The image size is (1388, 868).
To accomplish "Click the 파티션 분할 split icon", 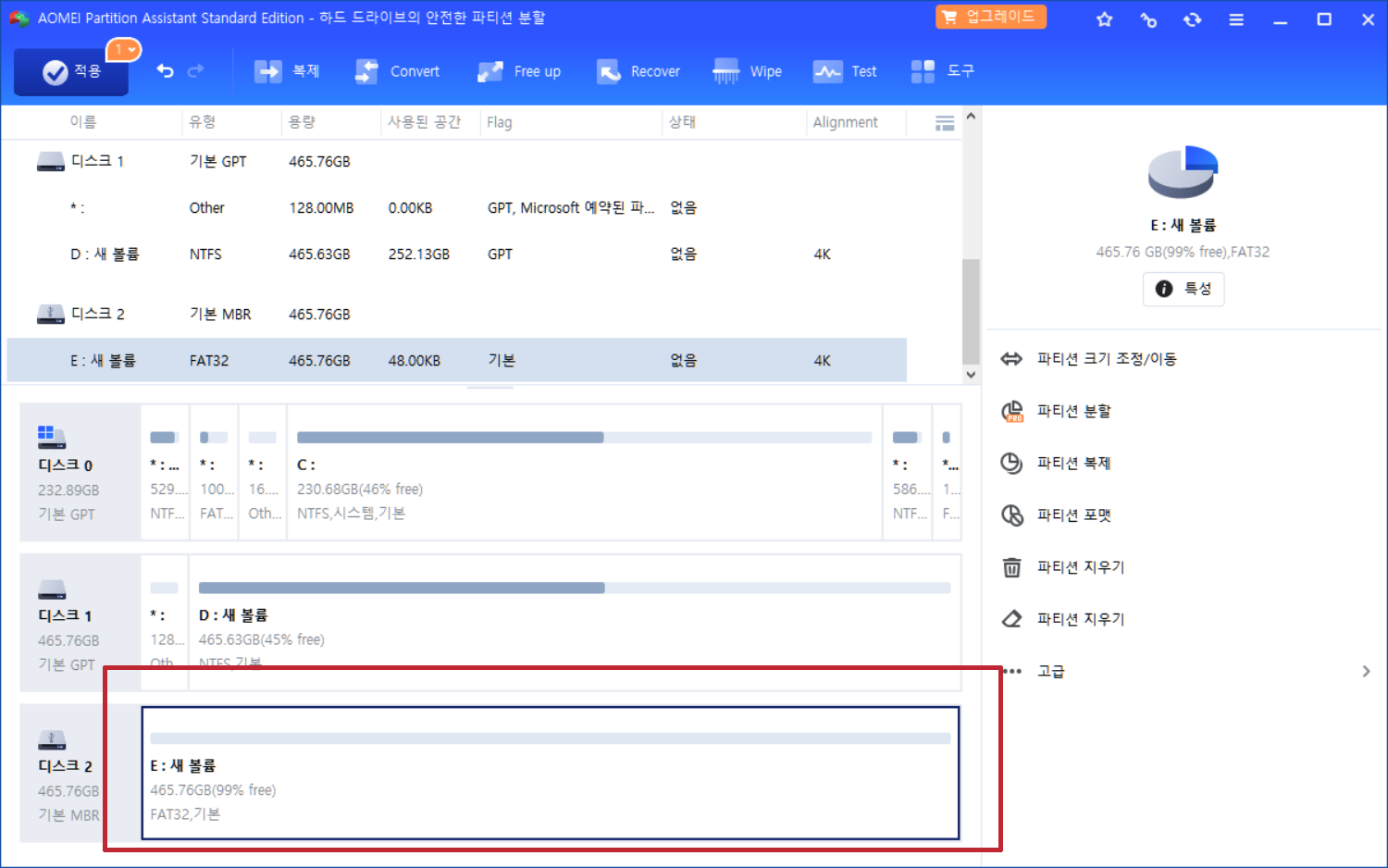I will click(x=1011, y=411).
